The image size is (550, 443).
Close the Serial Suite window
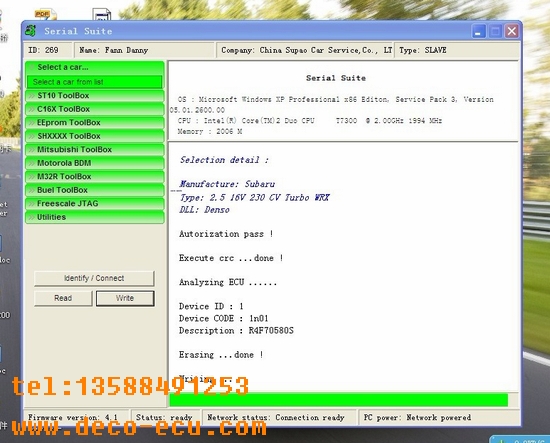click(x=512, y=31)
